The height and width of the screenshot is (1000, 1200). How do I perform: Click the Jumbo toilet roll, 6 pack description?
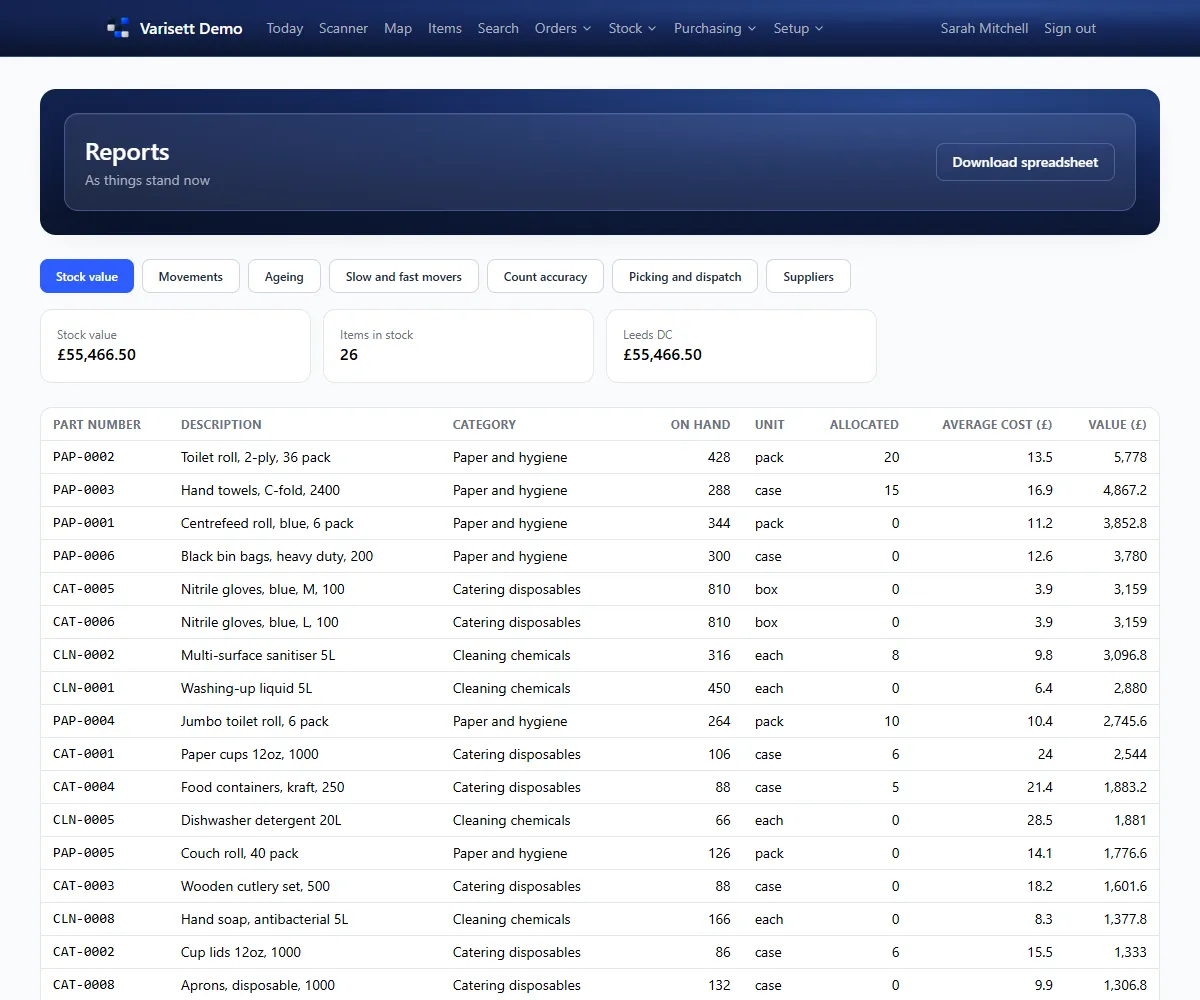point(255,721)
